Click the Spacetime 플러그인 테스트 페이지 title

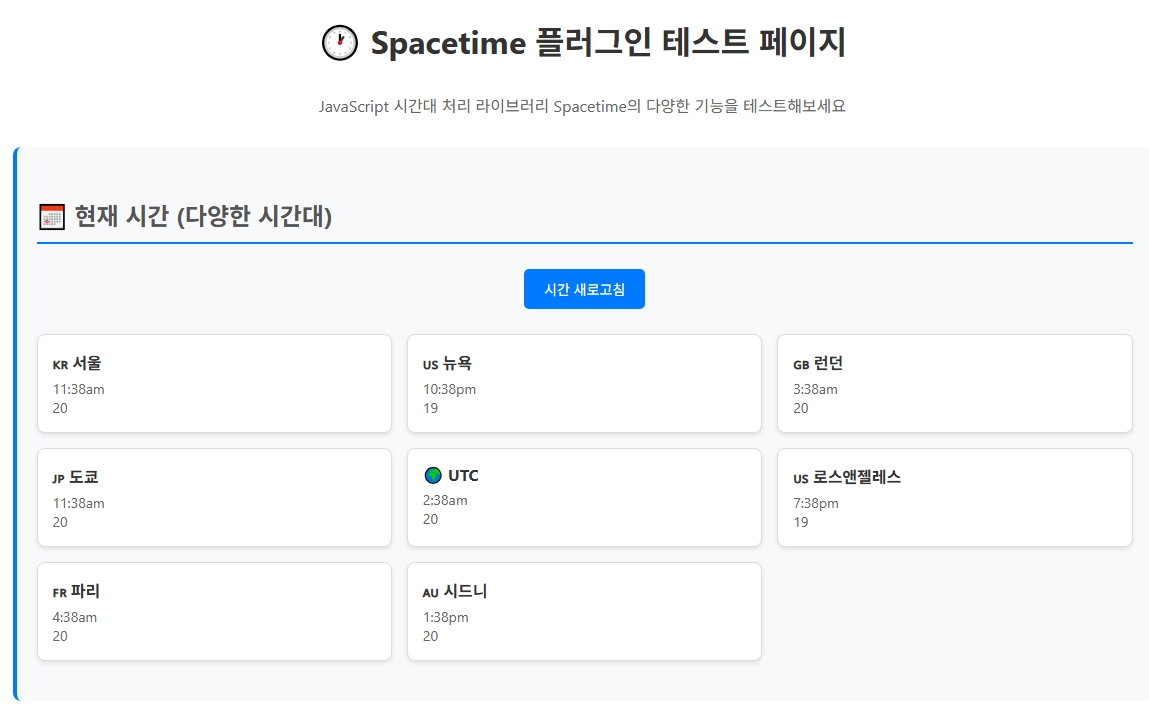click(x=608, y=44)
